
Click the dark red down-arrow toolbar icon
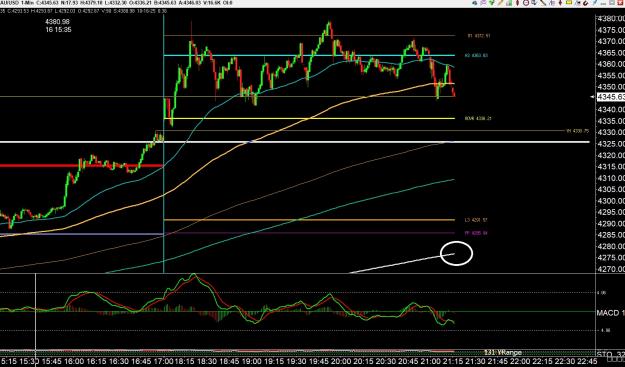pyautogui.click(x=560, y=2)
